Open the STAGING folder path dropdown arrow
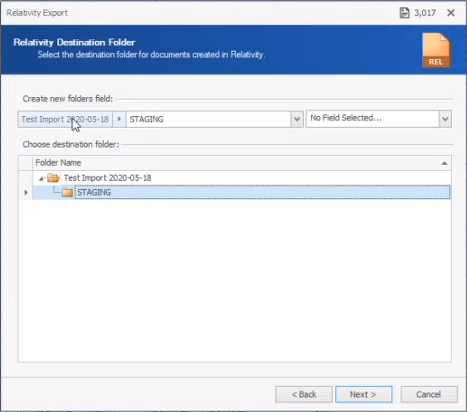The height and width of the screenshot is (412, 467). pos(296,119)
